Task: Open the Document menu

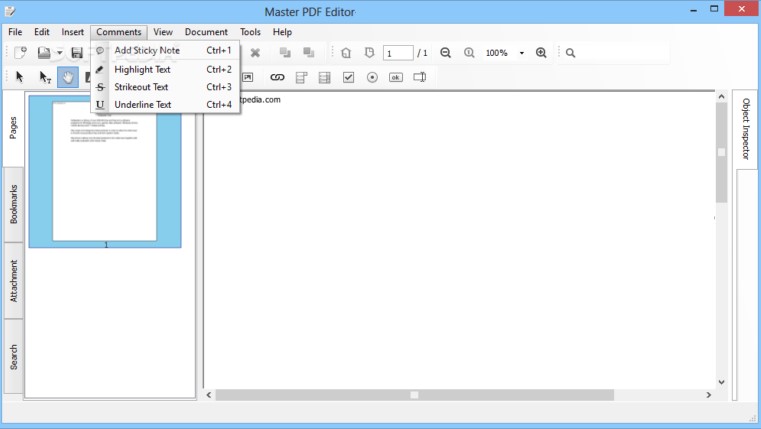Action: 206,32
